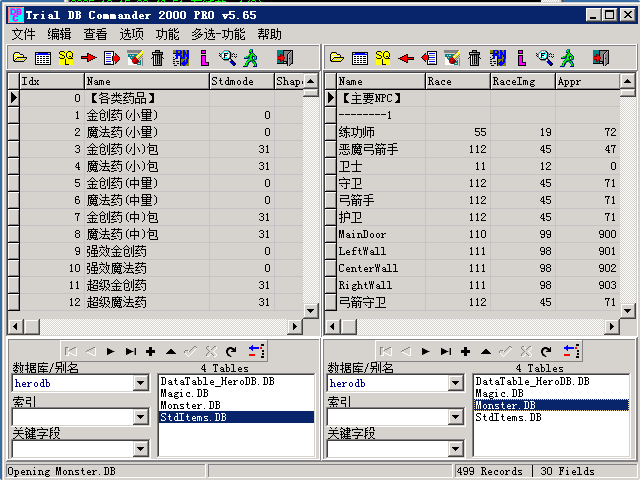Screen dimensions: 640x480
Task: Insert new record in left navigator
Action: [151, 351]
